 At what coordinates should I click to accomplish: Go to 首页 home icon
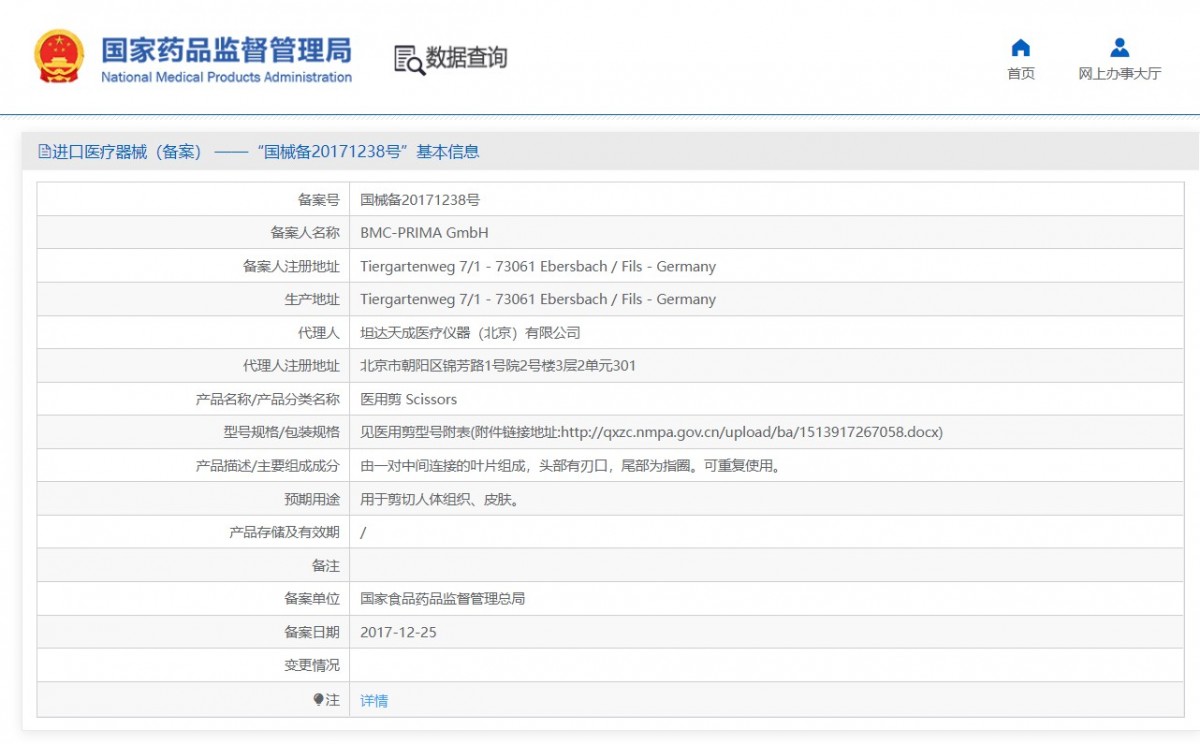coord(1020,48)
